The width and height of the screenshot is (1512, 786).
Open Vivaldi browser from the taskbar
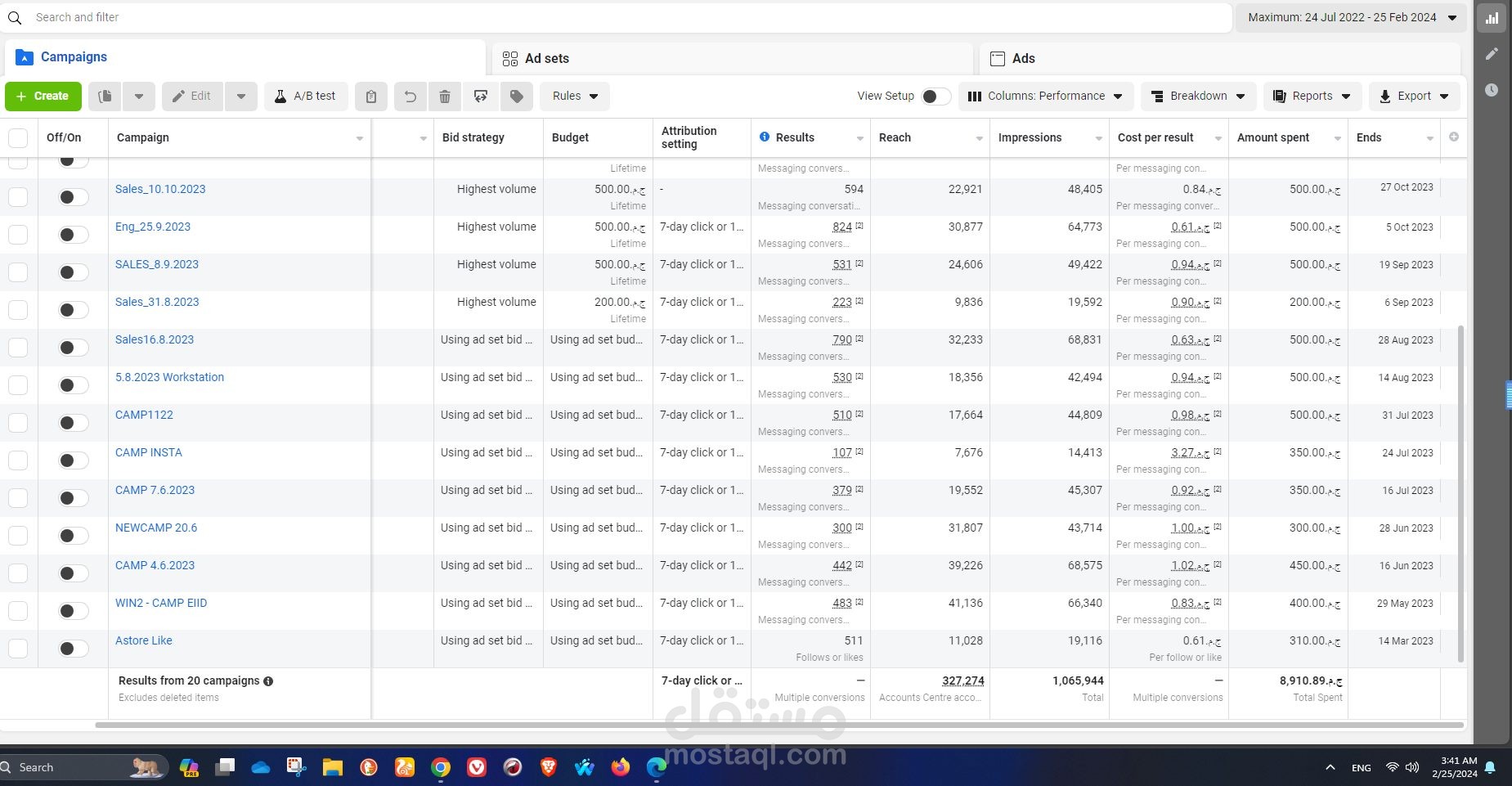(x=477, y=767)
